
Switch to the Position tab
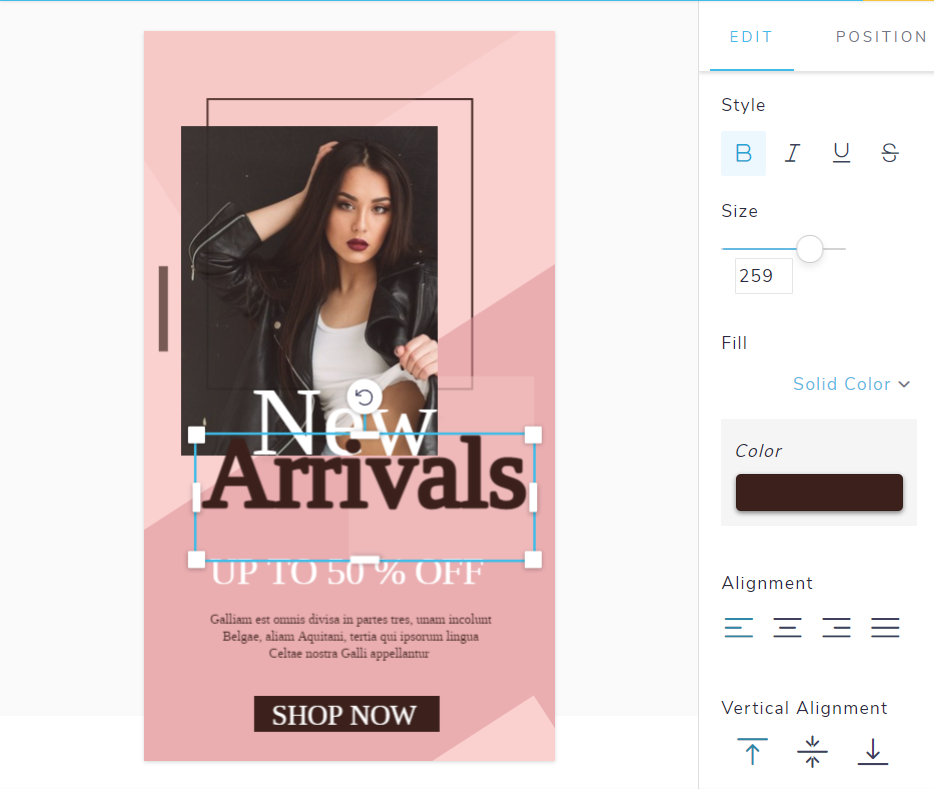[881, 37]
